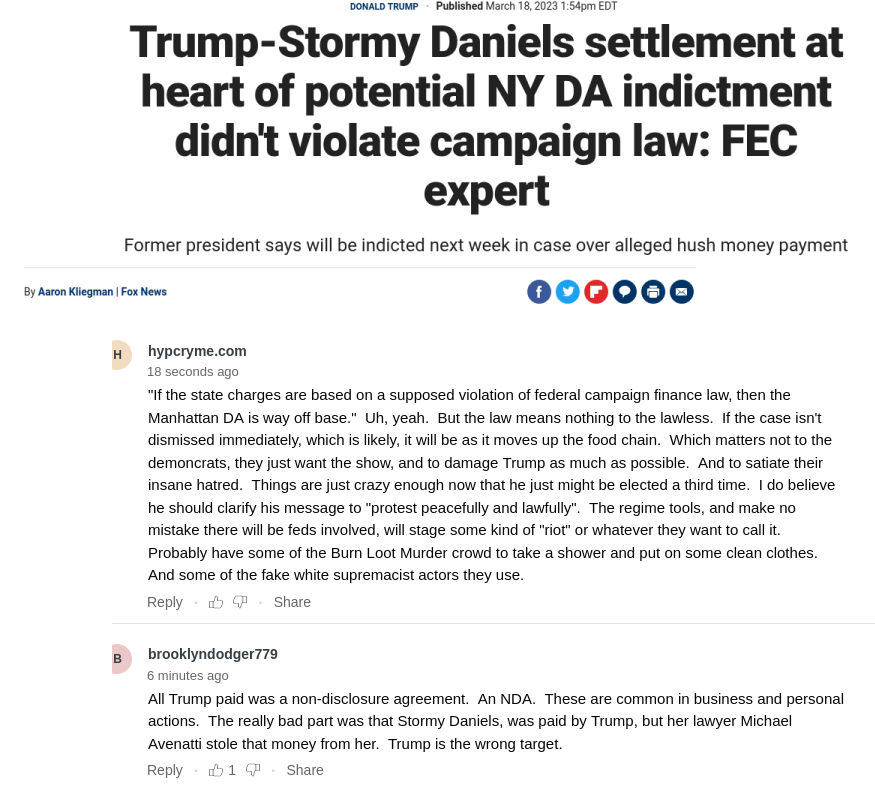Like the hypcryme.com comment
Screen dimensions: 875x807
pos(216,602)
